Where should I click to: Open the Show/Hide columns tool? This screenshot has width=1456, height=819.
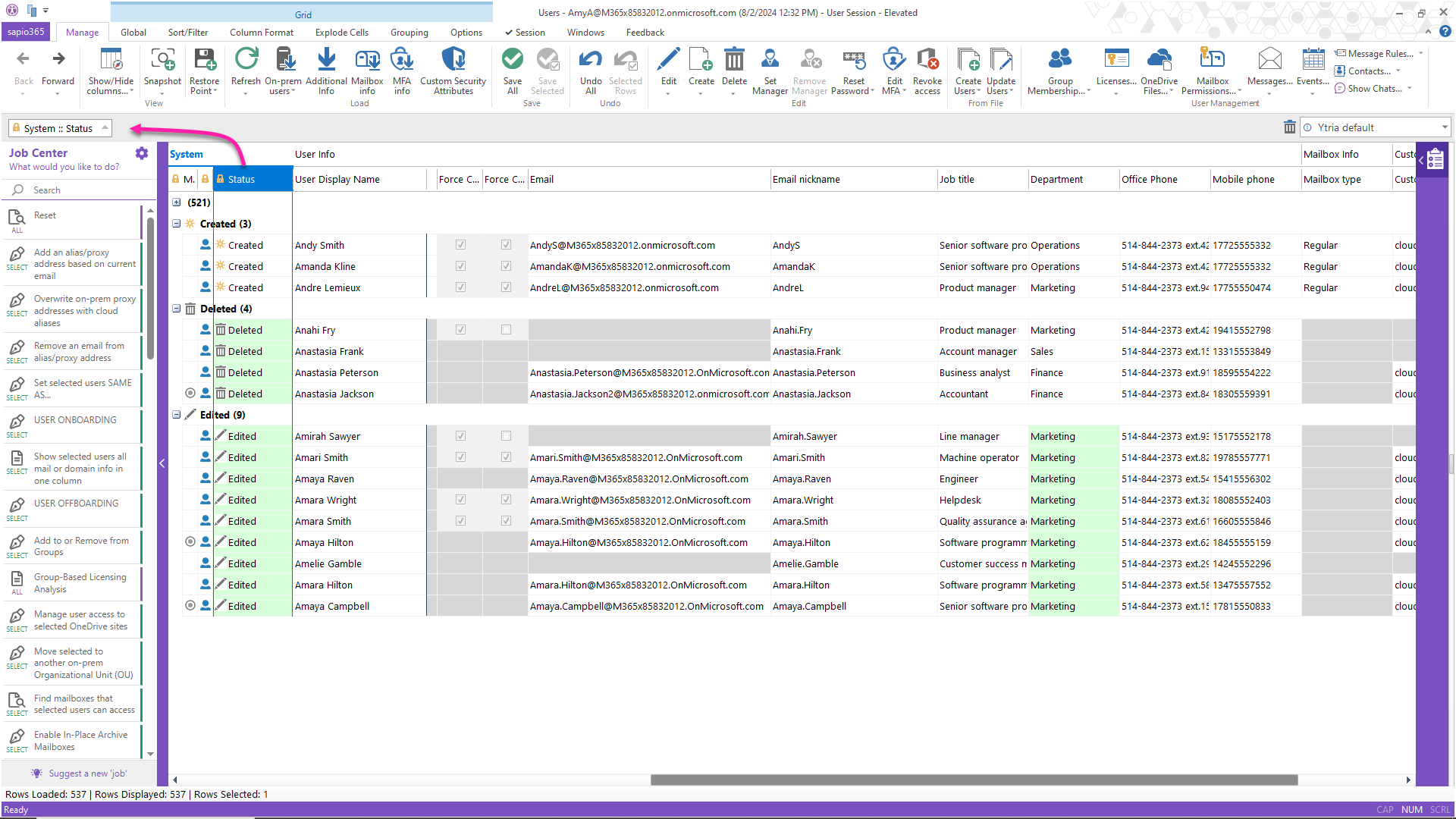click(x=111, y=71)
